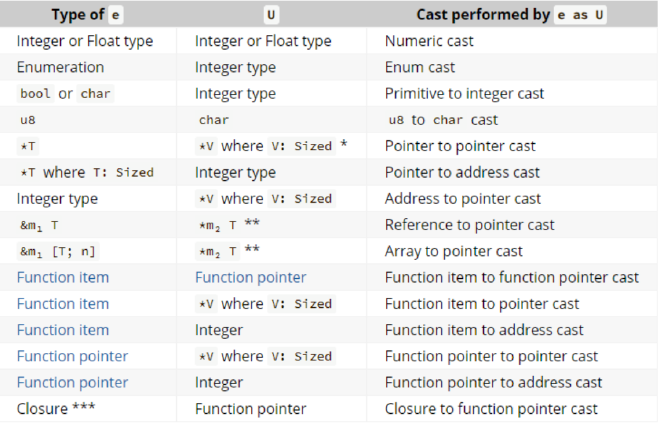This screenshot has width=660, height=430.
Task: Select 'Integer type' in Pointer to address cast row
Action: (235, 173)
